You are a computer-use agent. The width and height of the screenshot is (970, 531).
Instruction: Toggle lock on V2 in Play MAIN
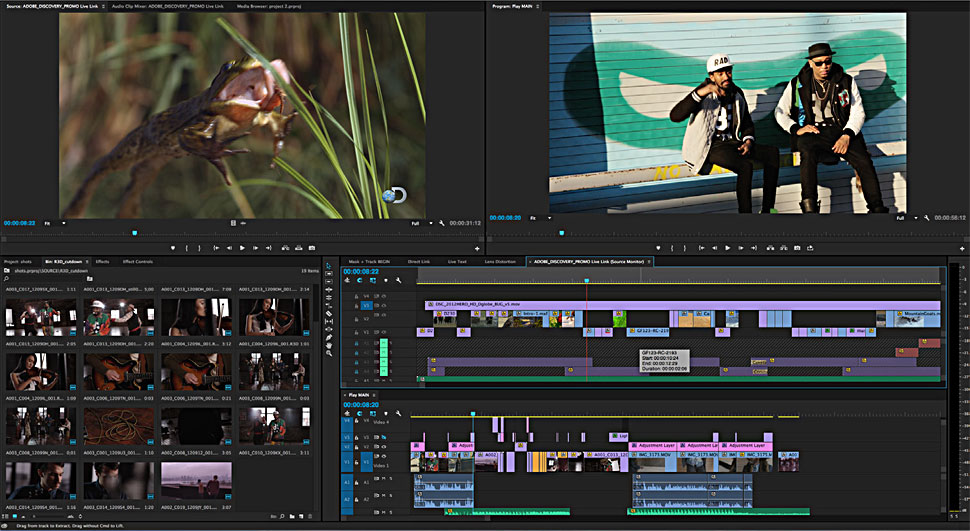point(356,447)
